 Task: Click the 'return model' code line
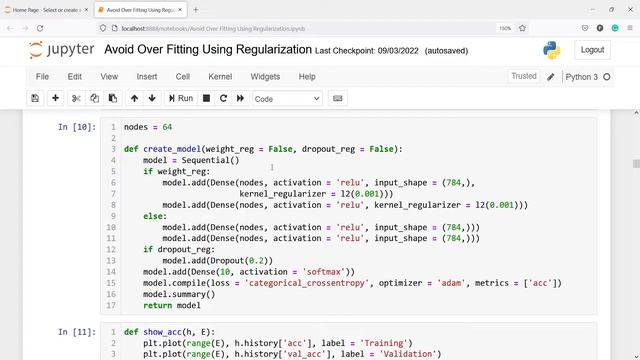pos(172,305)
